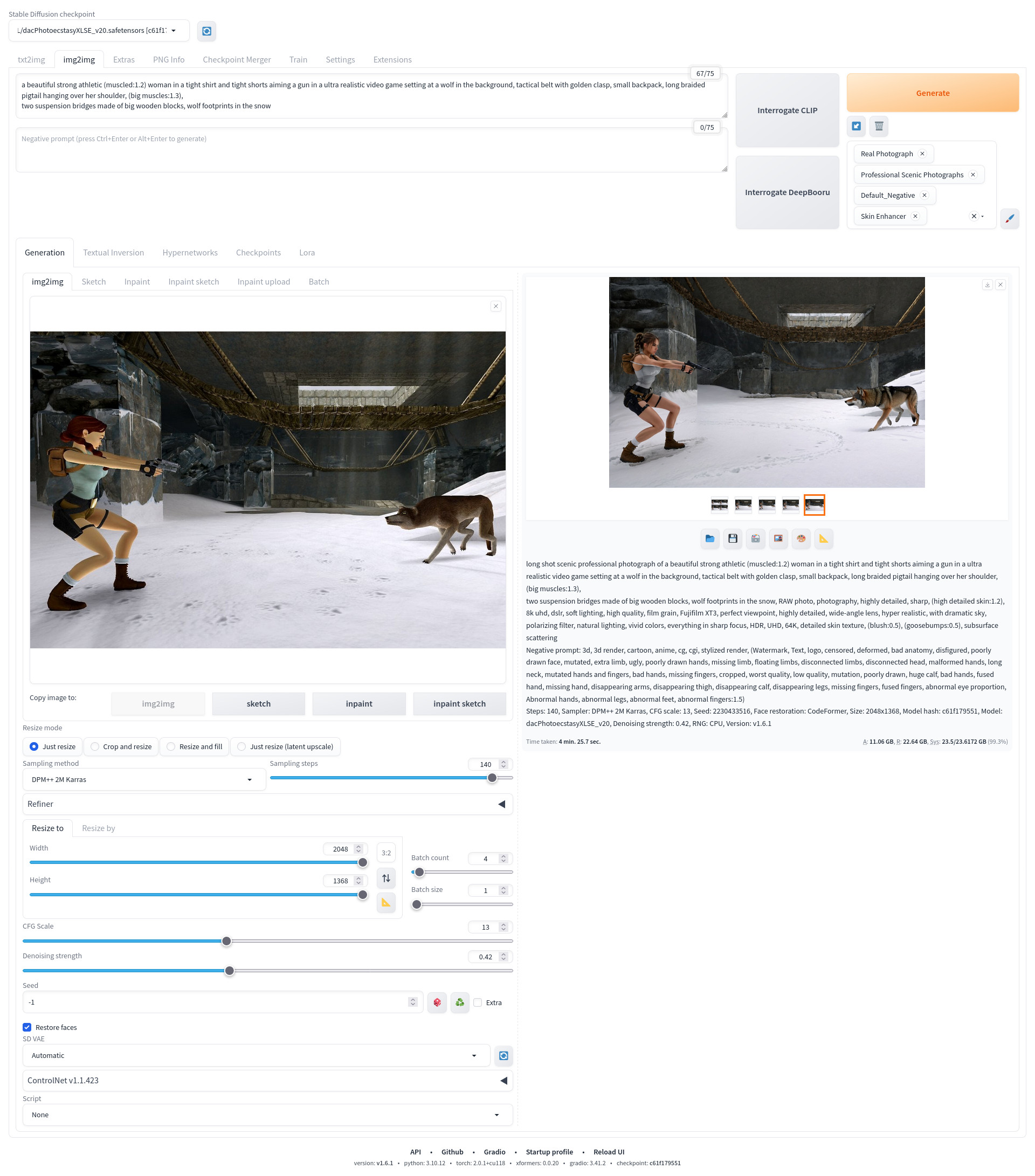Open the SD VAE Automatic dropdown
The image size is (1035, 1176).
[x=256, y=1055]
